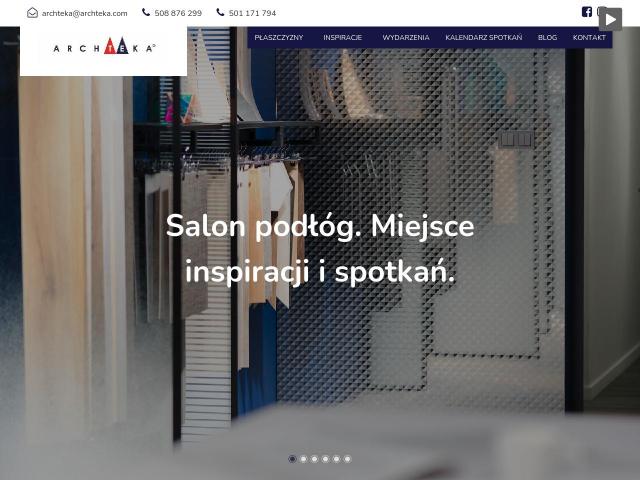The image size is (640, 480).
Task: Click the Archteka logo
Action: click(x=104, y=47)
